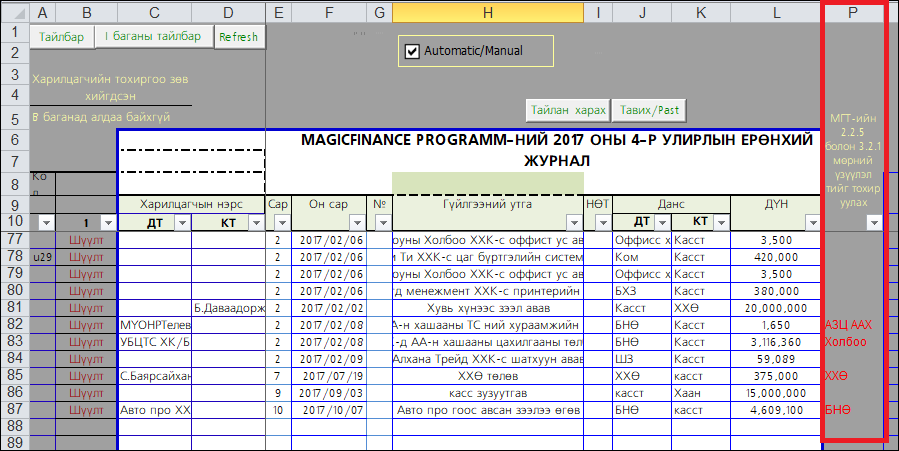Image resolution: width=899 pixels, height=451 pixels.
Task: Click the cell containing 20,000,000
Action: click(776, 307)
